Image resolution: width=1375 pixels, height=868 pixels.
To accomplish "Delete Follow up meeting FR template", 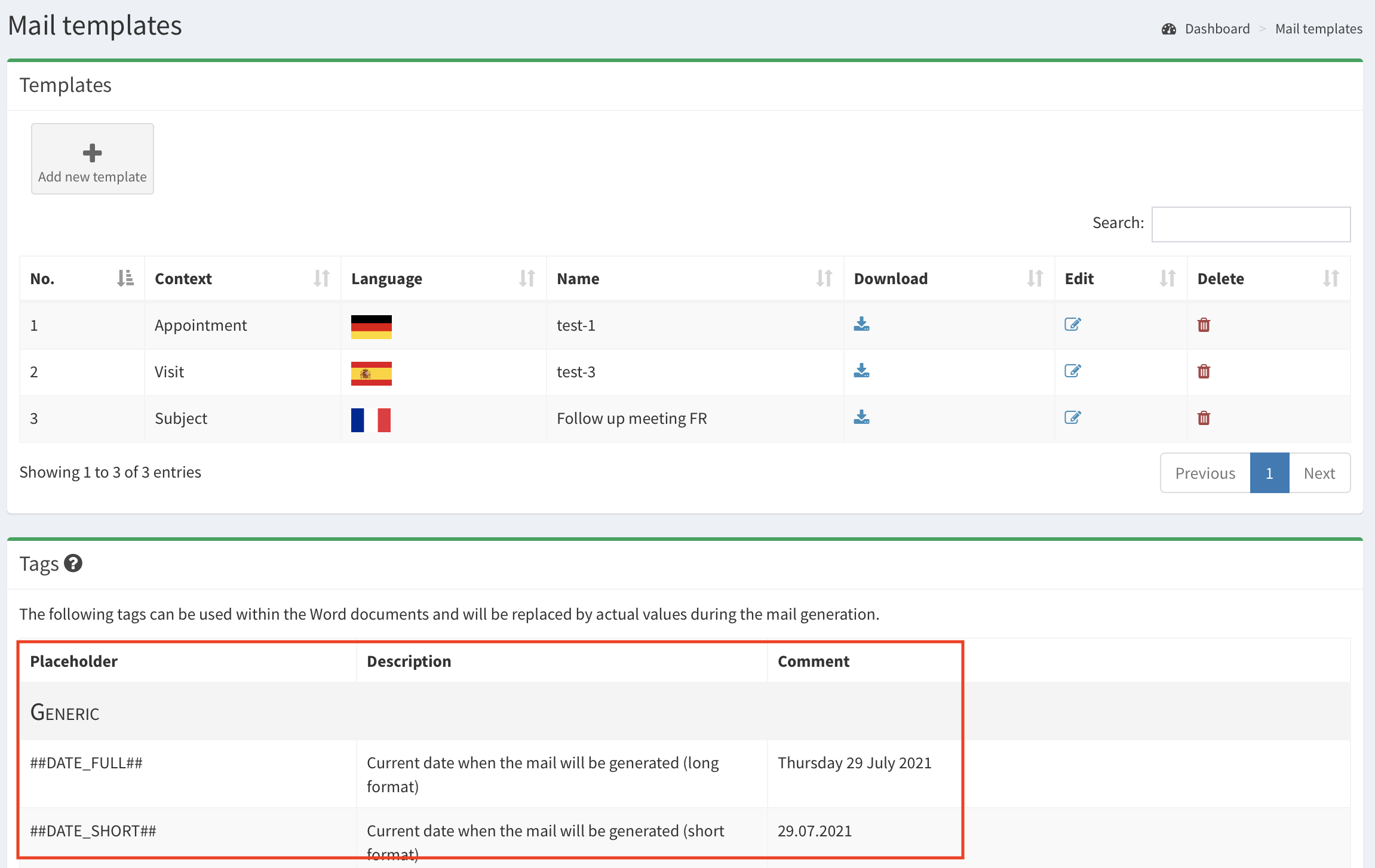I will (1204, 418).
